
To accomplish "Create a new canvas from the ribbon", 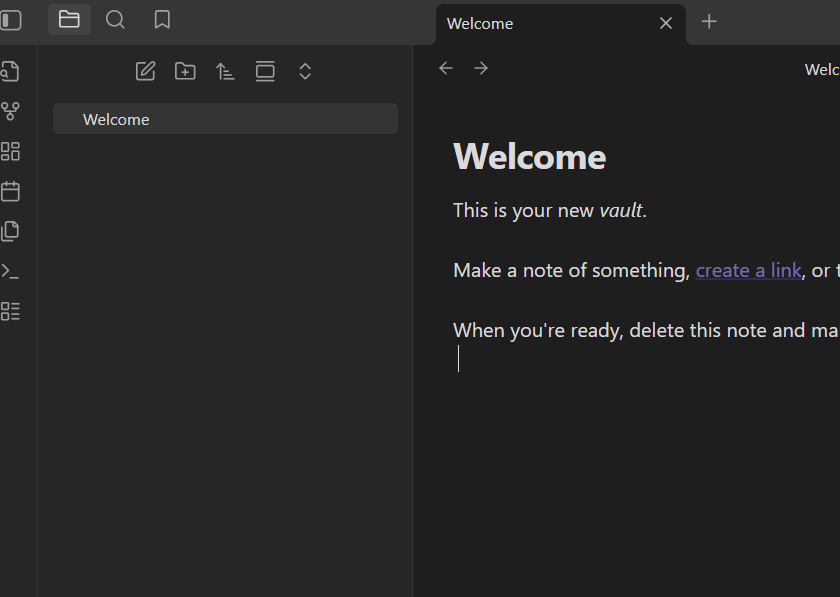I will click(x=10, y=151).
